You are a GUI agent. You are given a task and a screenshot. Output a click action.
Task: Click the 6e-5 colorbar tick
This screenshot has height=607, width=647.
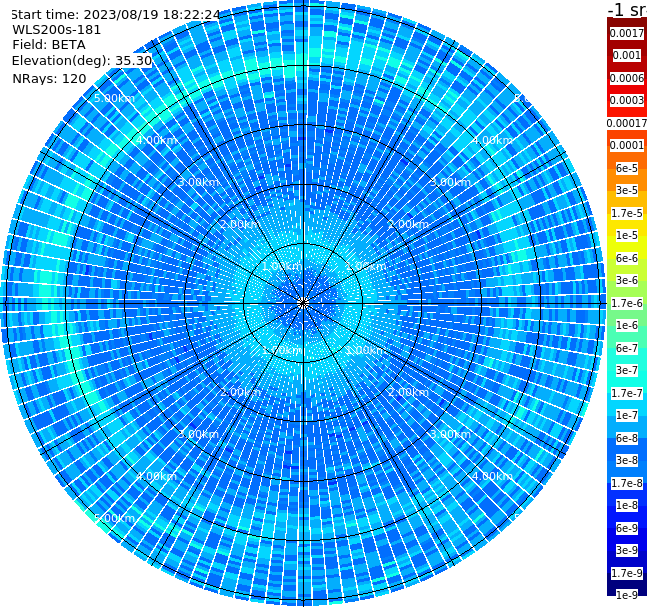[x=627, y=168]
